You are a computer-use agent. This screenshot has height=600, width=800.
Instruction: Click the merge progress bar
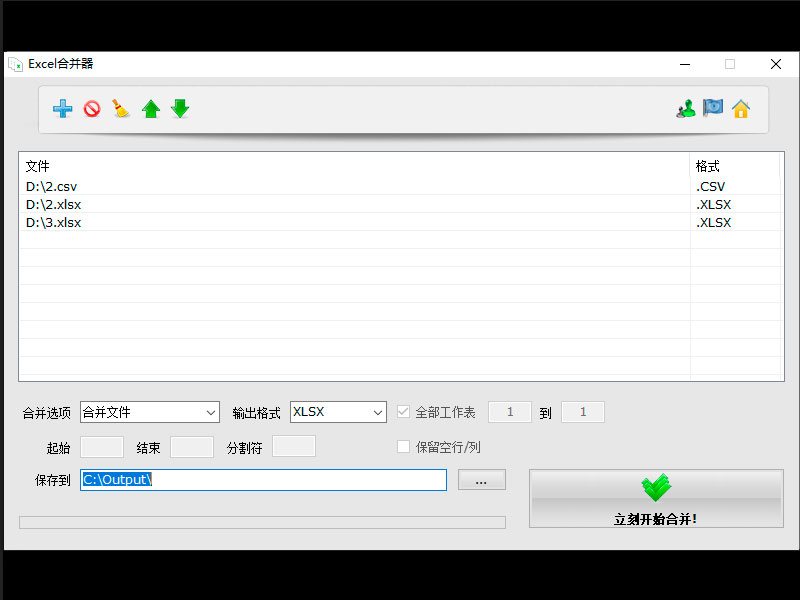pyautogui.click(x=262, y=522)
